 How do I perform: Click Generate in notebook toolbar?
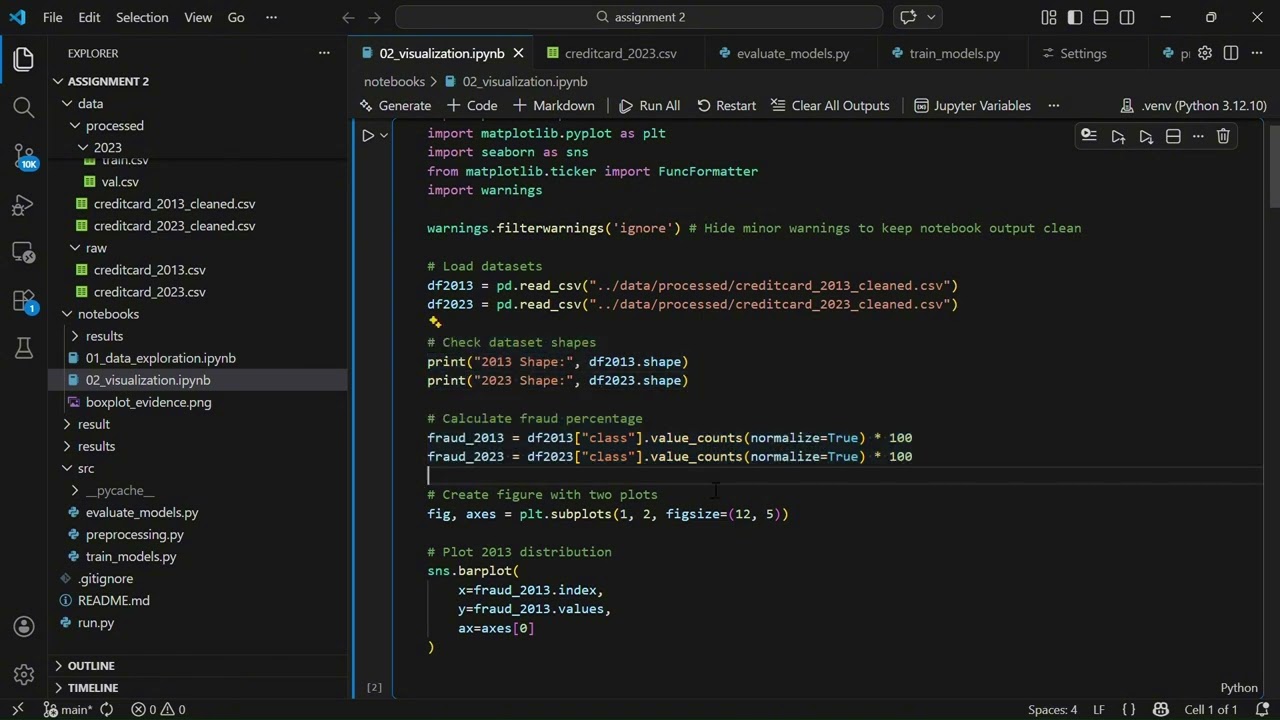click(x=395, y=105)
